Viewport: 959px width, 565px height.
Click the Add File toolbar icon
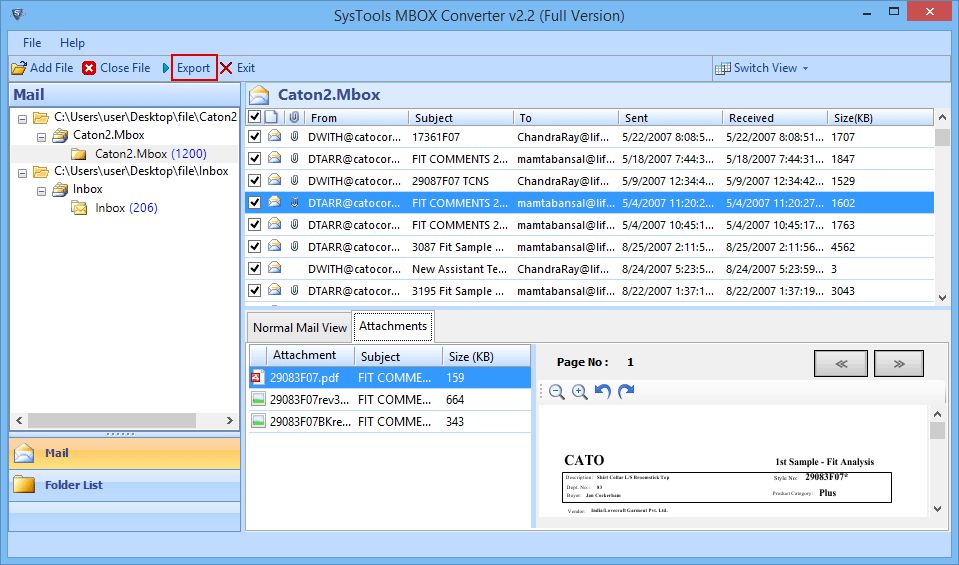click(19, 68)
